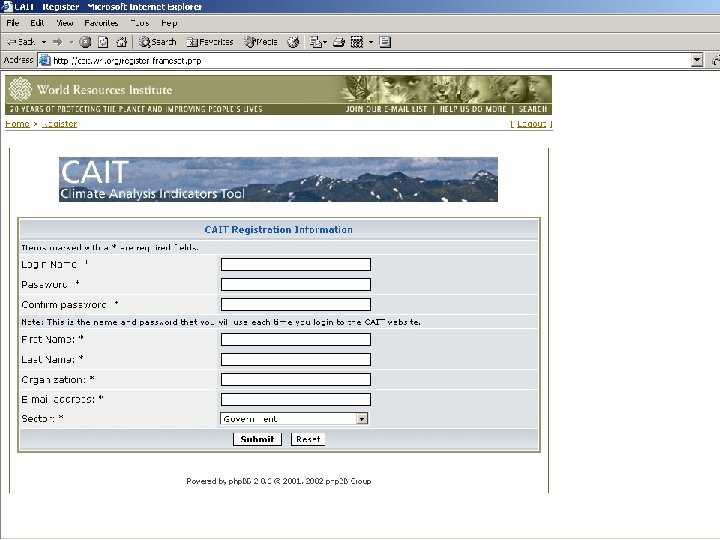Go to the Home page icon
The image size is (720, 540).
point(121,42)
